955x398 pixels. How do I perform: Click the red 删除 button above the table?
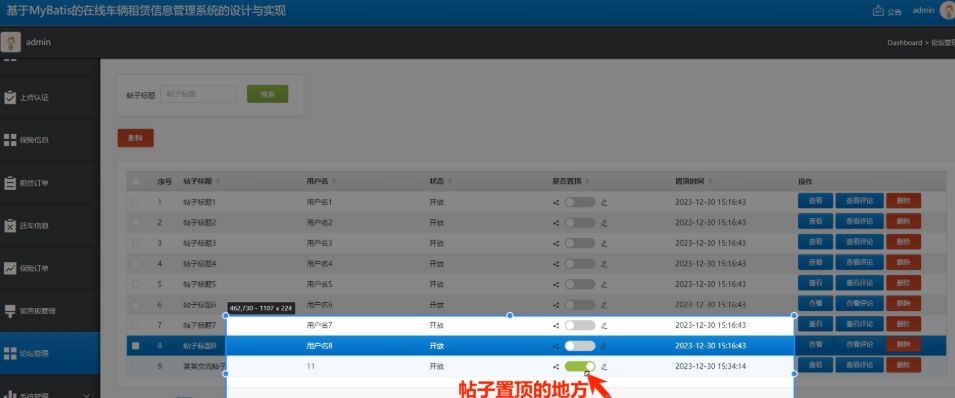tap(135, 138)
